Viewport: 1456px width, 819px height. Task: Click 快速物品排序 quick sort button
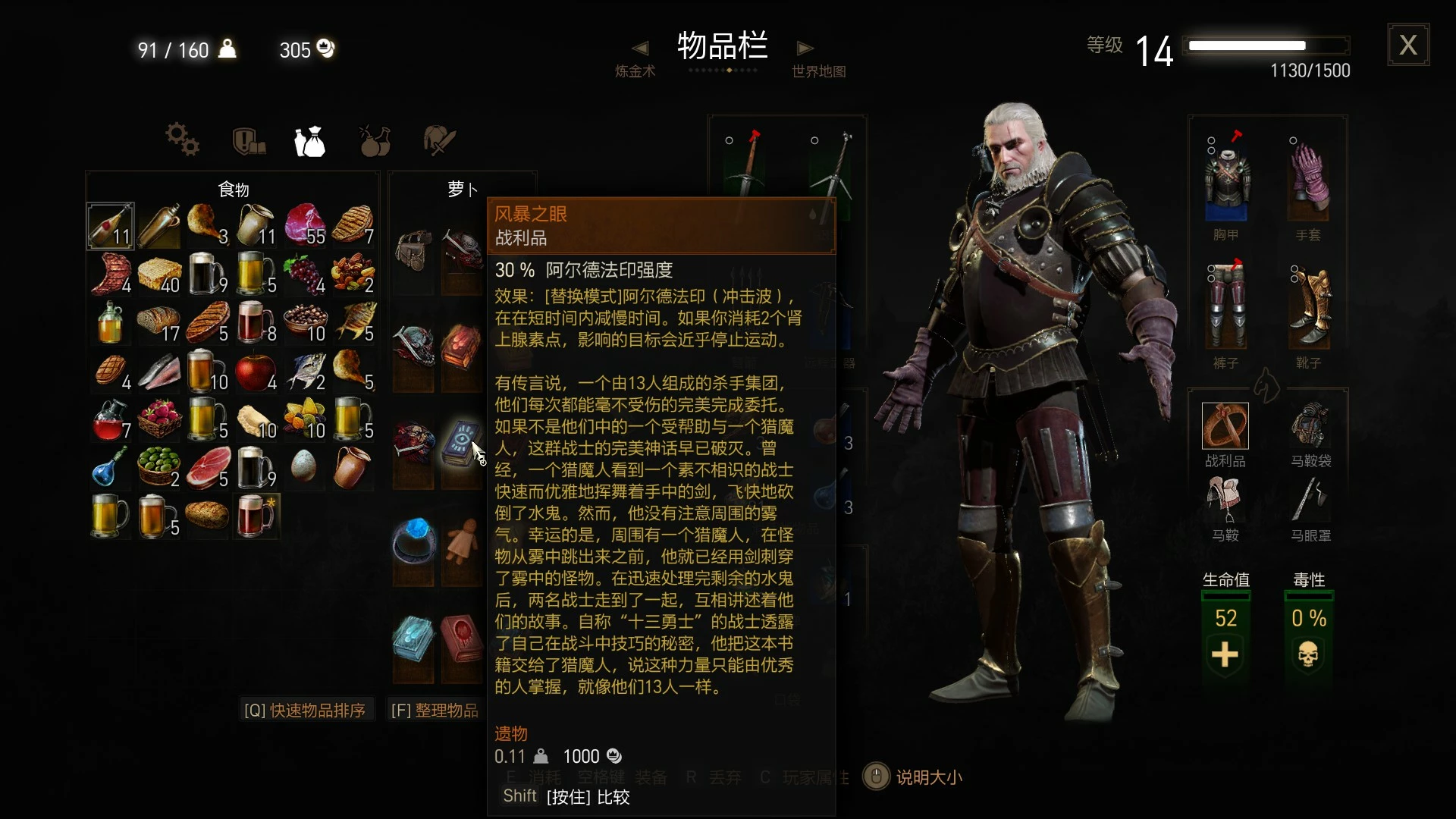[305, 711]
